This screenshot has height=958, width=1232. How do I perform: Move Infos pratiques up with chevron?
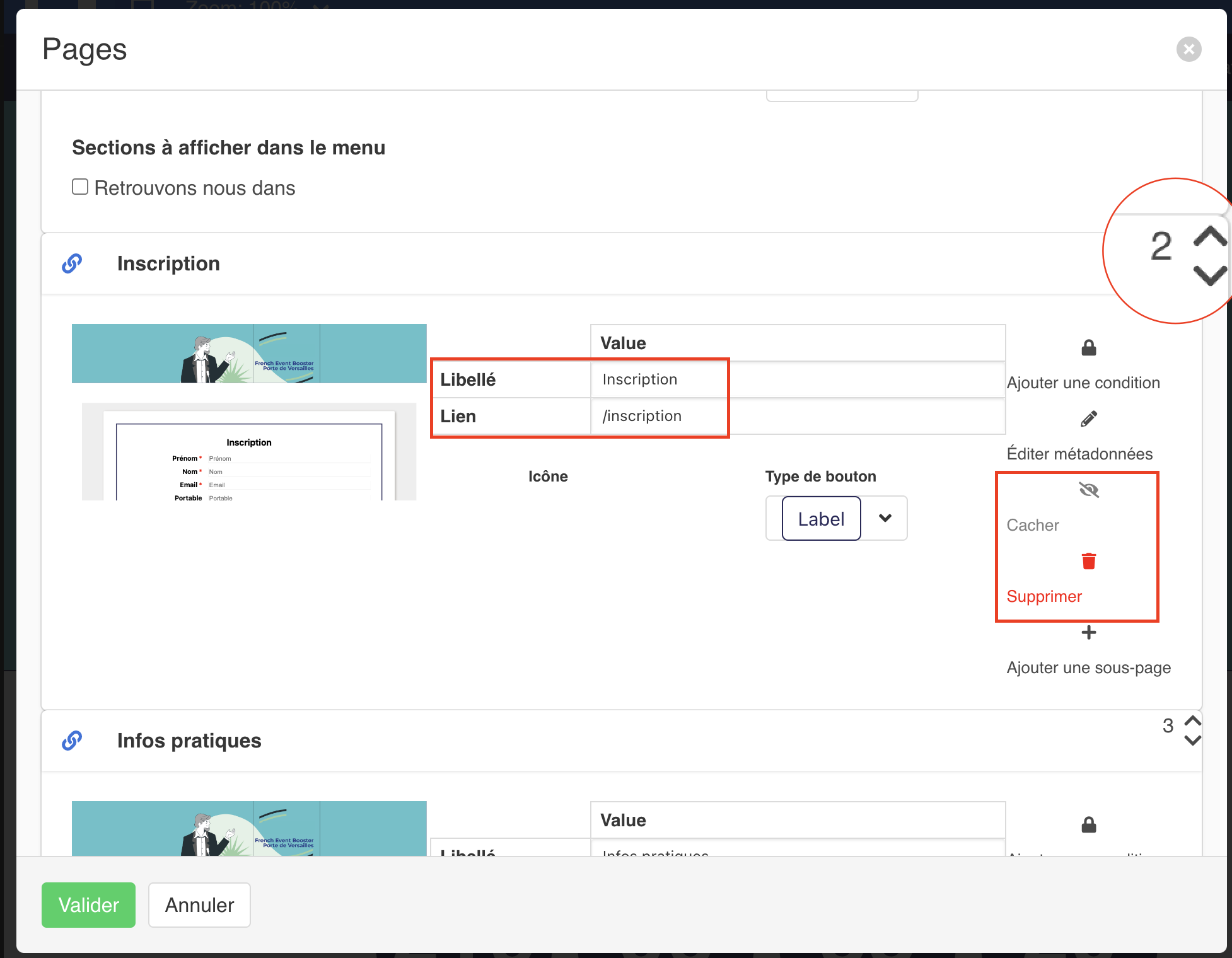[1192, 720]
